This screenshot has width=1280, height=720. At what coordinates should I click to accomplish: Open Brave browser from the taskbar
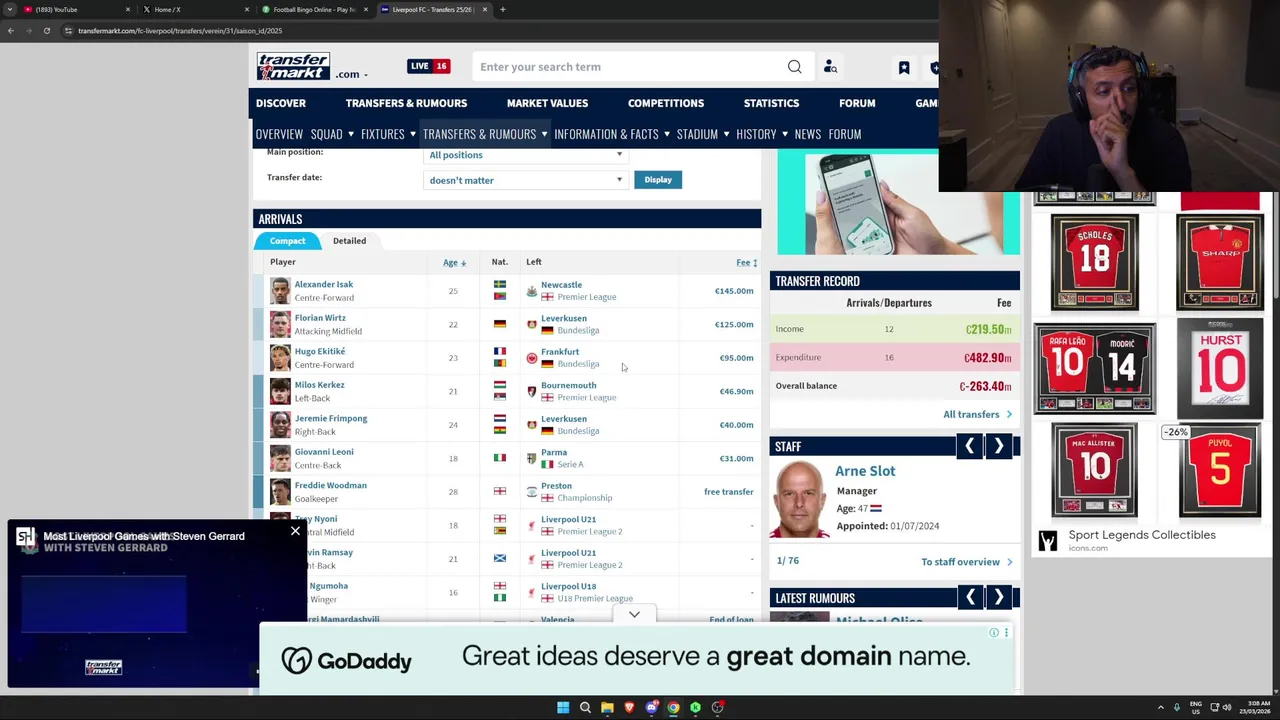629,707
